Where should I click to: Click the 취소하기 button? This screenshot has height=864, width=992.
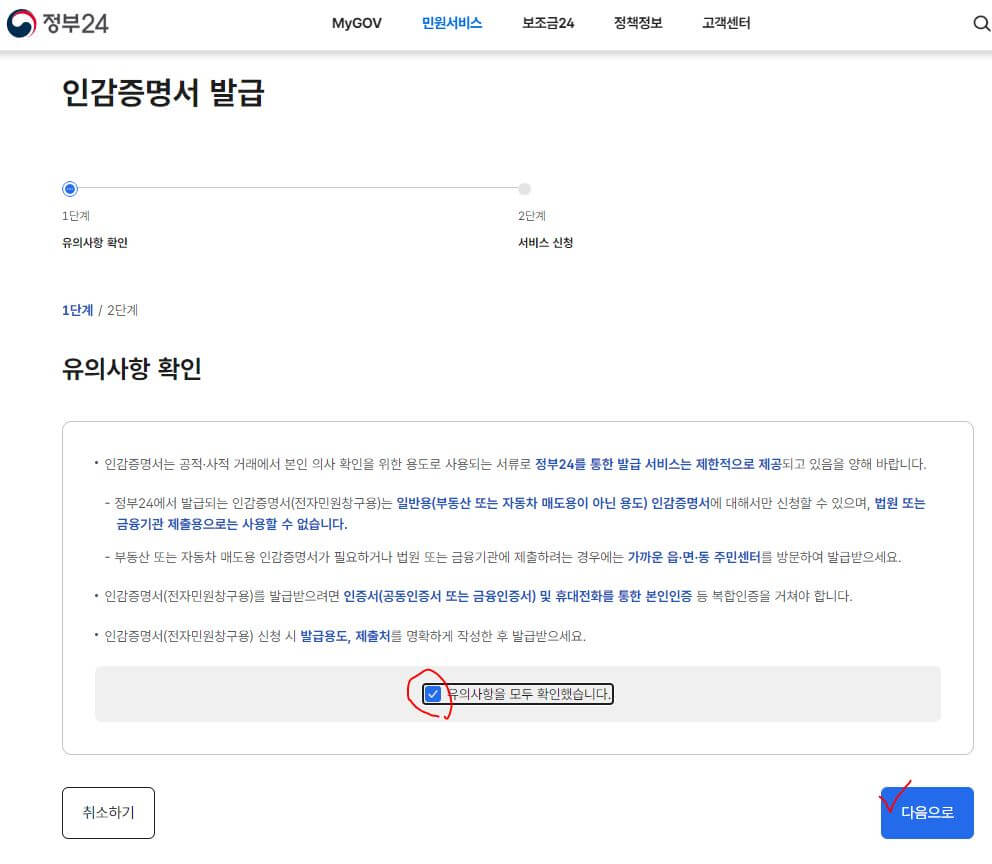click(x=108, y=812)
